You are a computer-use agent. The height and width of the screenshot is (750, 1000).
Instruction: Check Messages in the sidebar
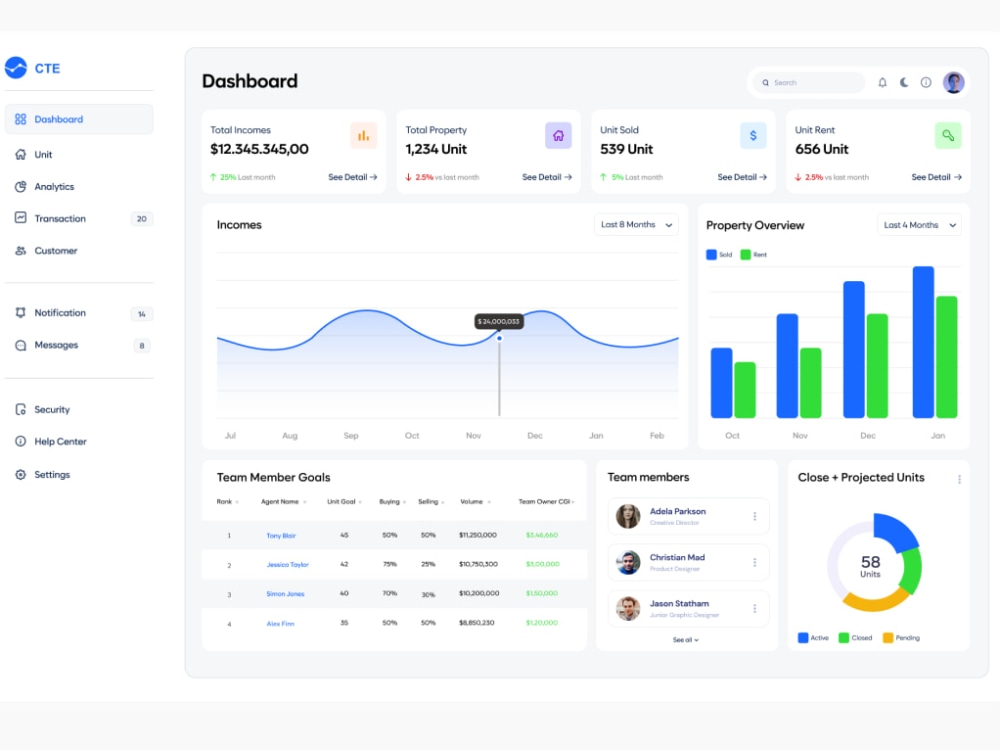[x=58, y=344]
